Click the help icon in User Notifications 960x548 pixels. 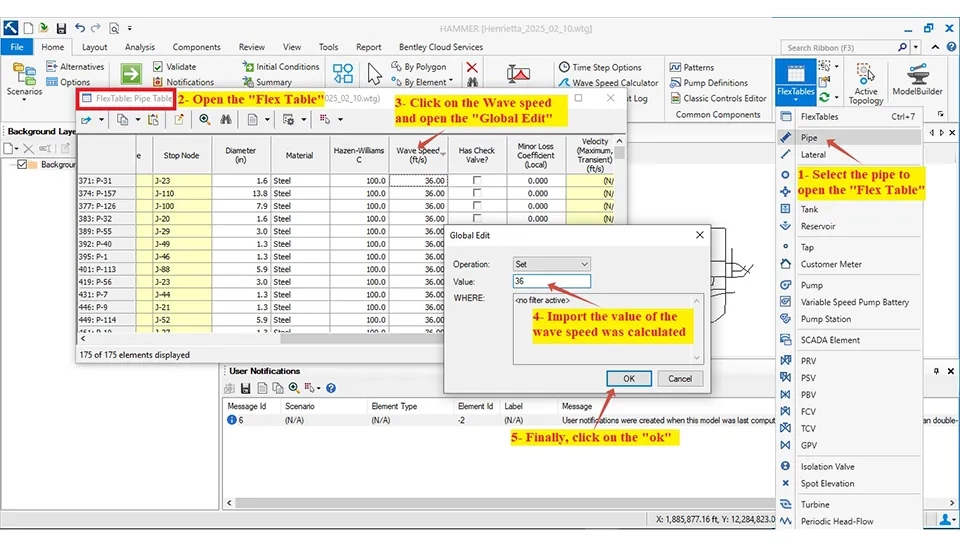pyautogui.click(x=331, y=388)
